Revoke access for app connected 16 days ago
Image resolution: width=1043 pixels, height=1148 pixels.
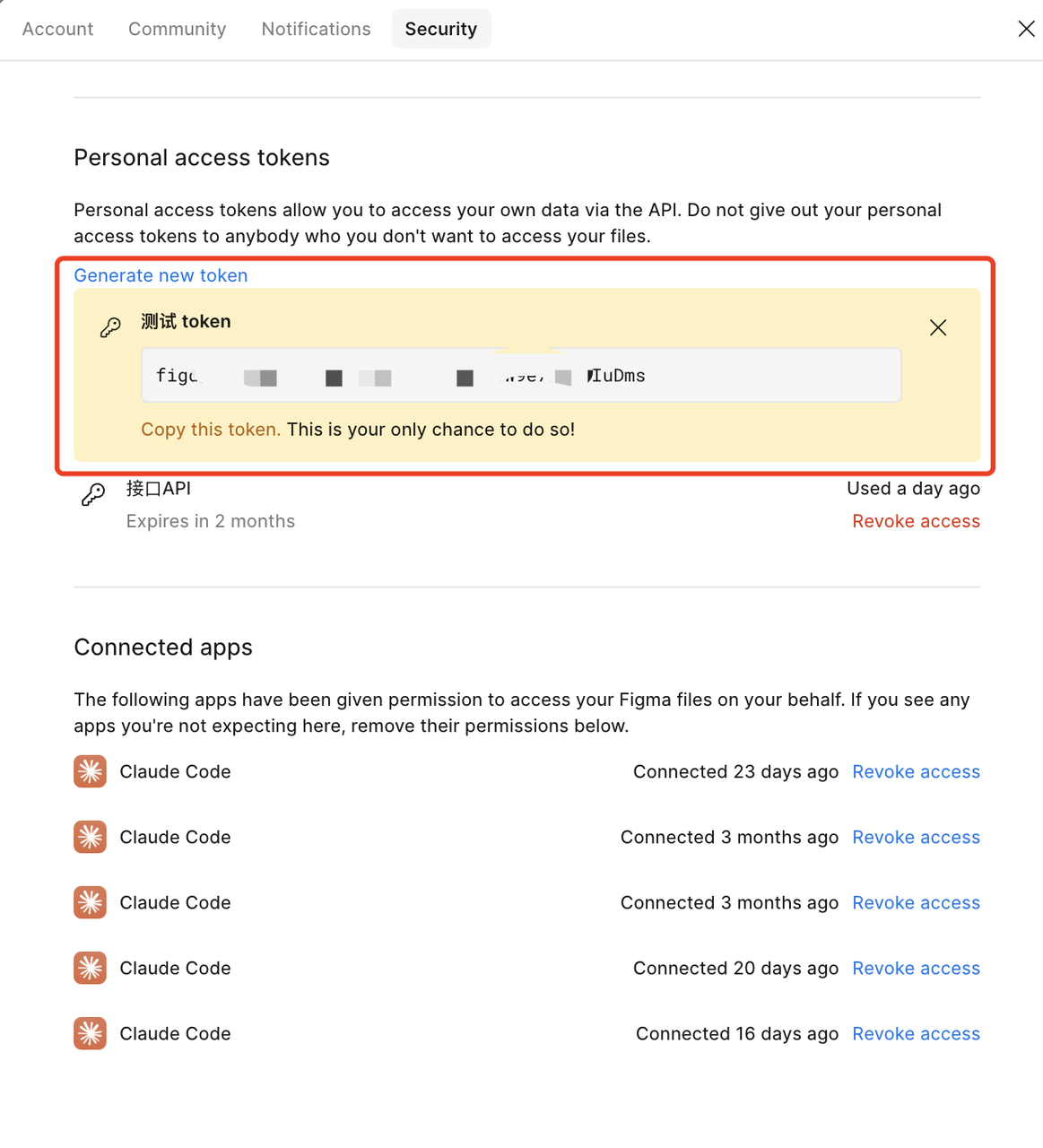916,1033
